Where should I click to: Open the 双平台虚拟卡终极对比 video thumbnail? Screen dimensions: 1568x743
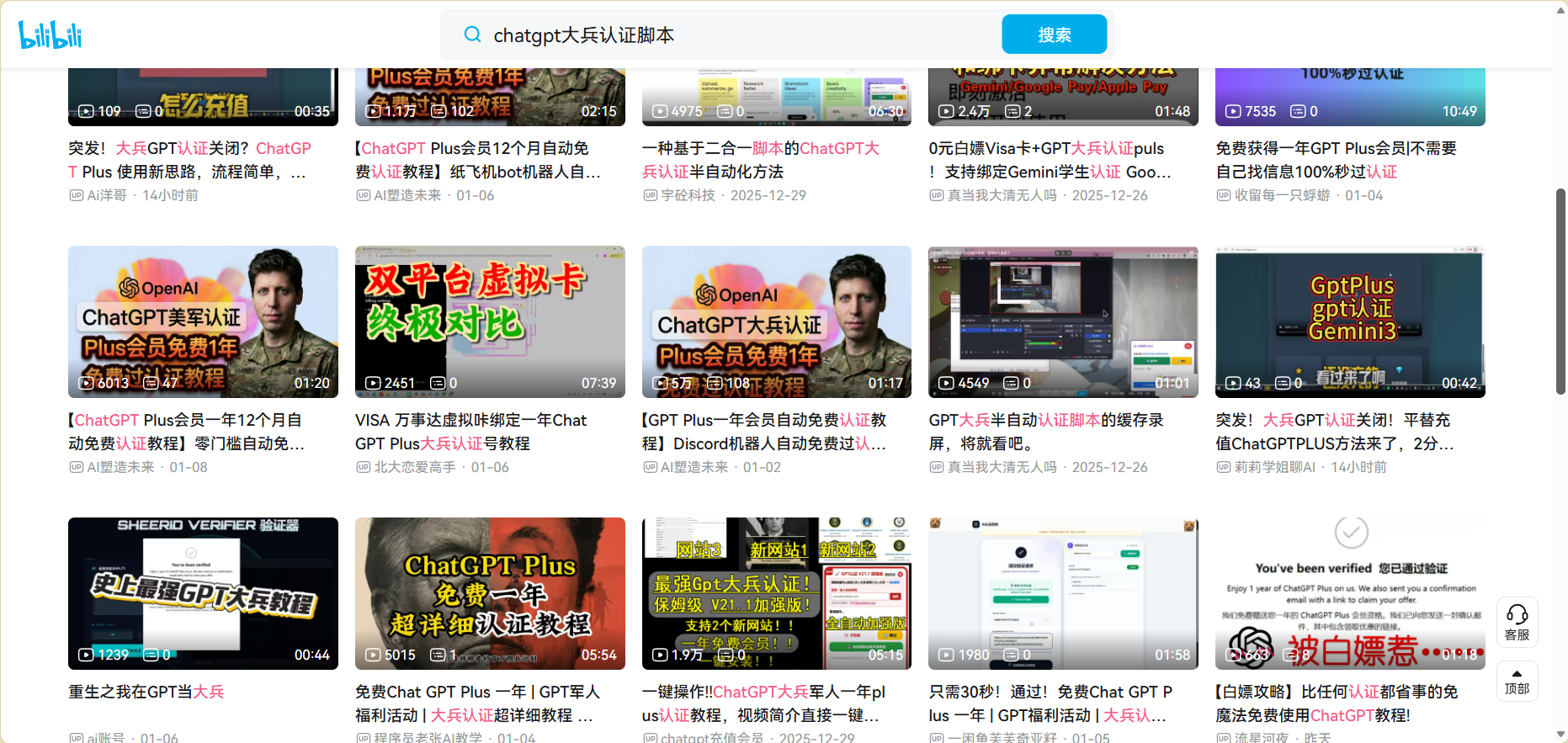pos(490,321)
